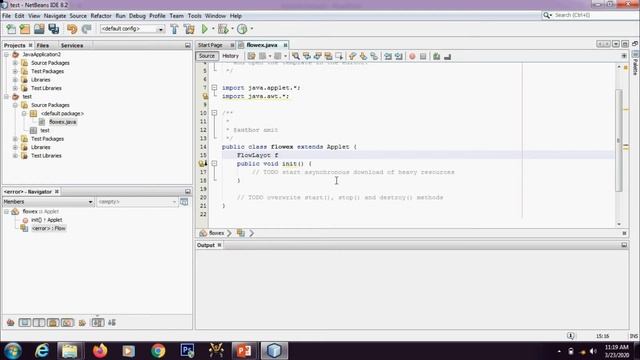Open the Refactor menu

pos(101,16)
